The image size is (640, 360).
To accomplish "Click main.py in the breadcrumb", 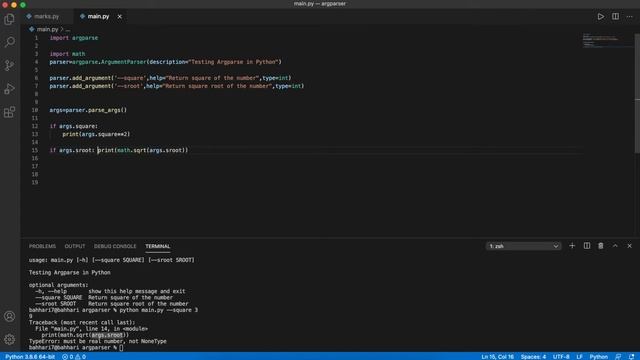I will 47,29.
